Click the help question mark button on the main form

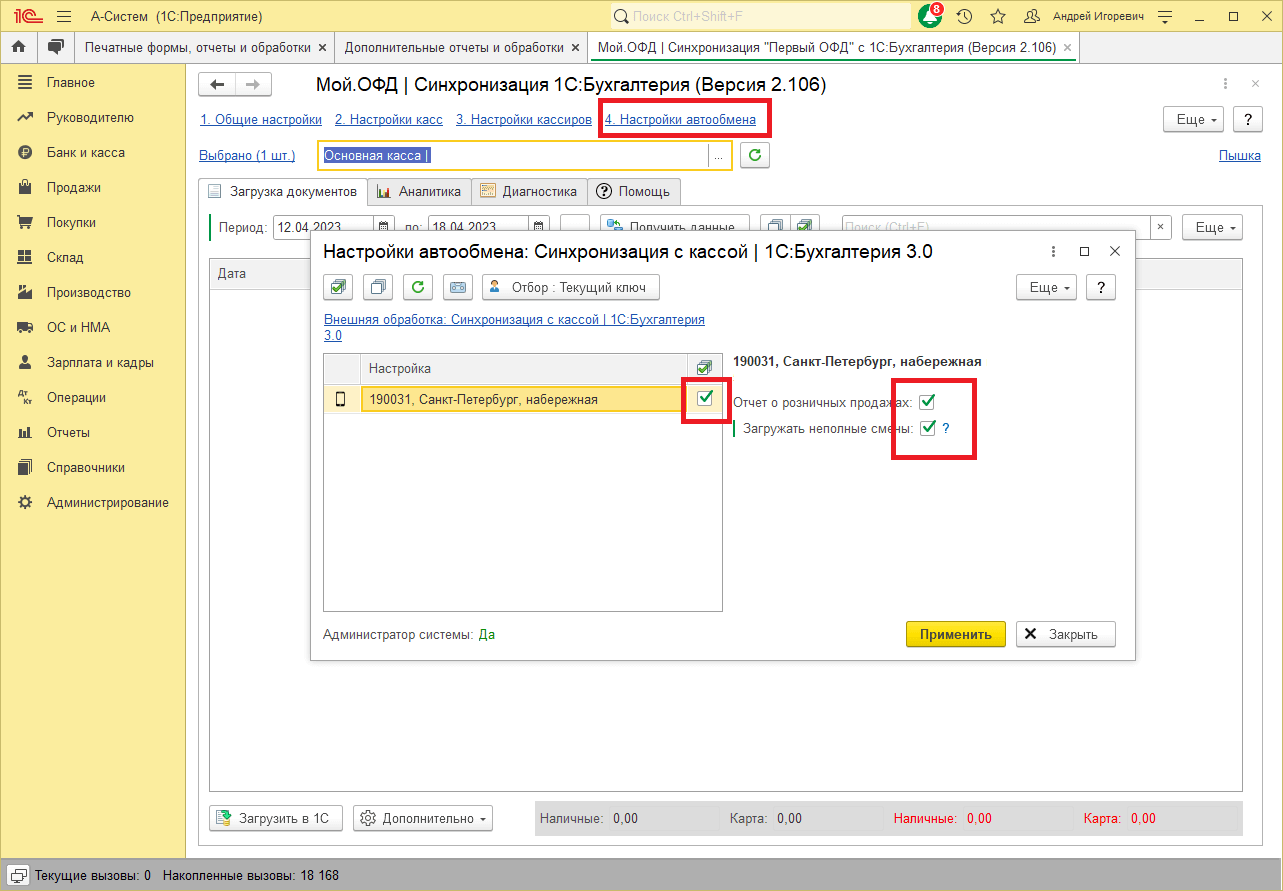point(1247,119)
